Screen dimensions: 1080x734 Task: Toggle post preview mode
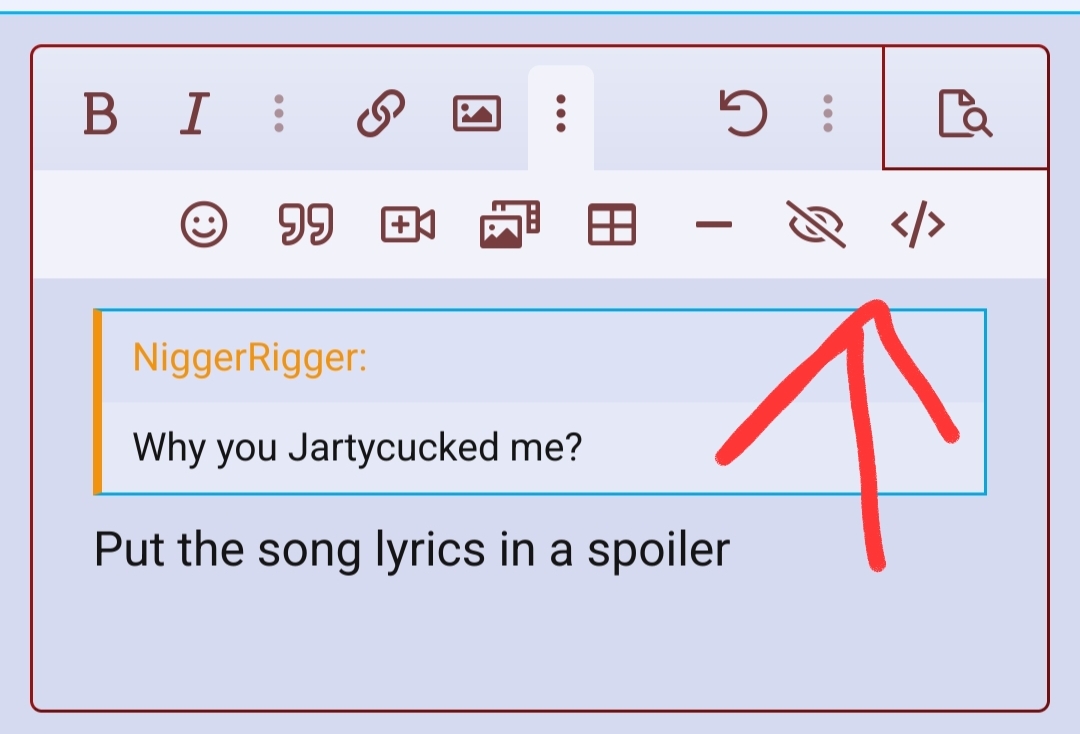[965, 113]
